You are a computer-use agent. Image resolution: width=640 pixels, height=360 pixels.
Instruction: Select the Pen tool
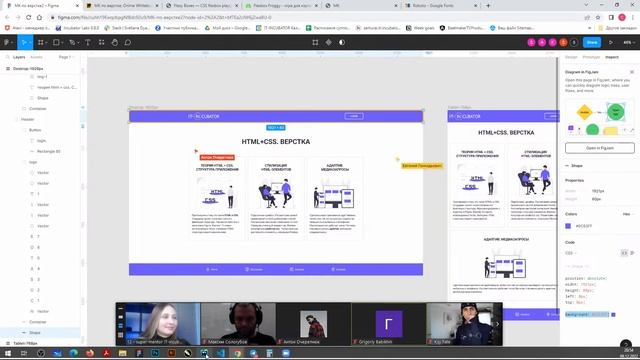[73, 42]
